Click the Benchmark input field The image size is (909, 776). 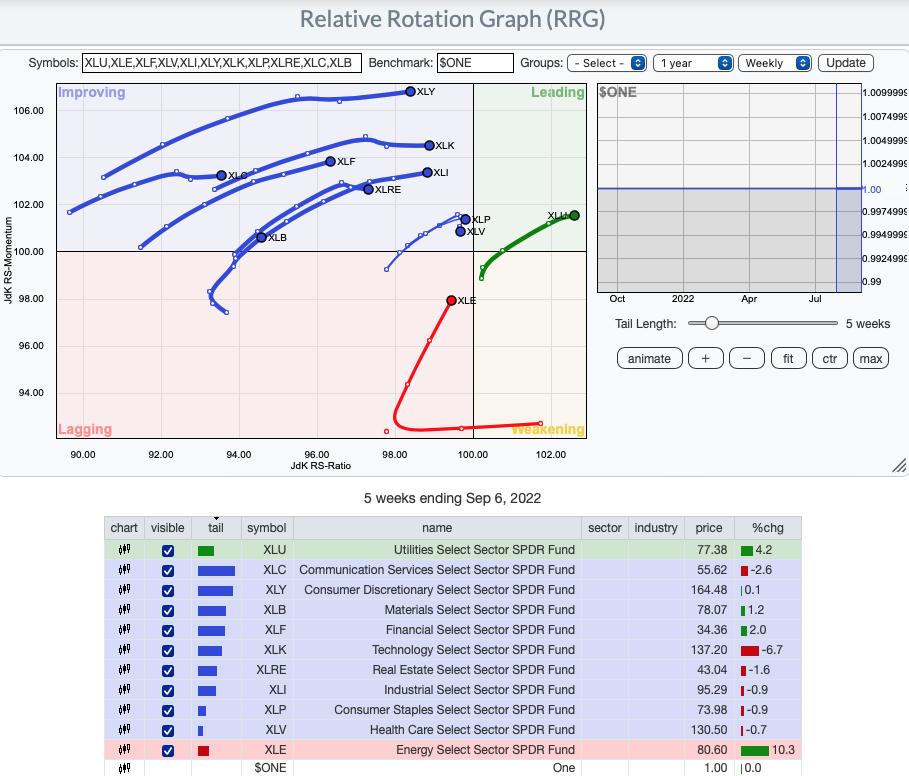[475, 63]
